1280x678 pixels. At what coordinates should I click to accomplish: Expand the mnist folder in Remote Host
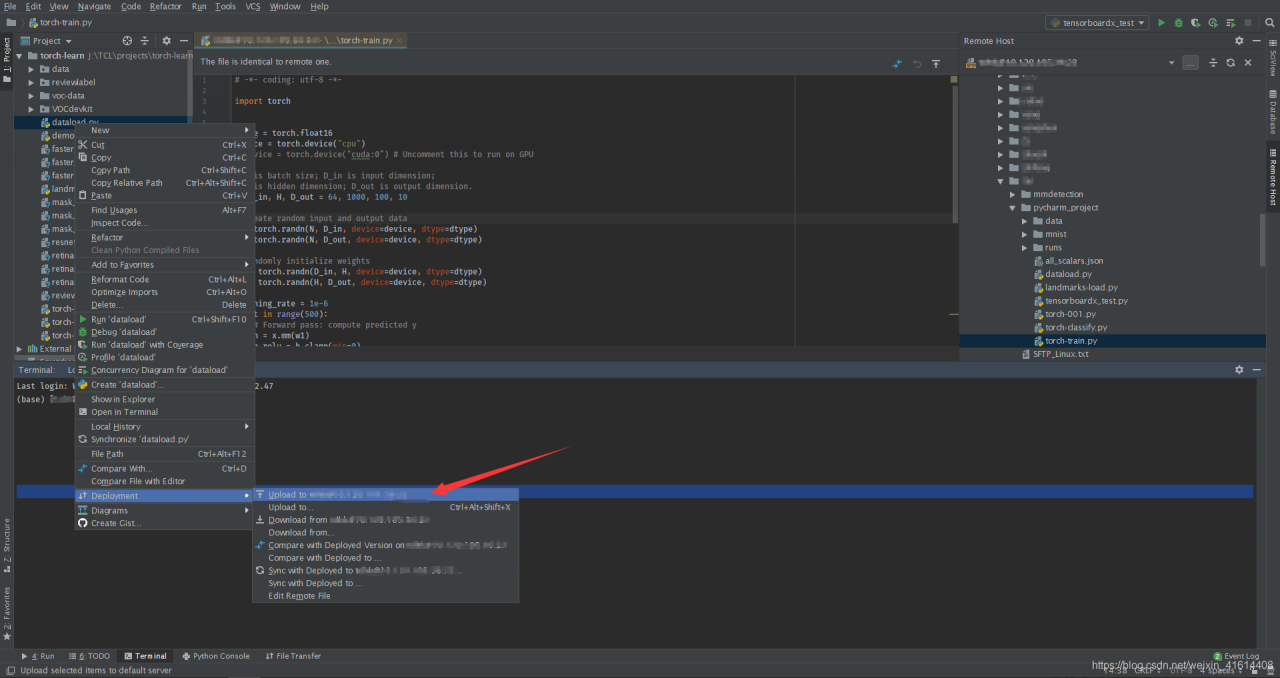click(x=1024, y=234)
